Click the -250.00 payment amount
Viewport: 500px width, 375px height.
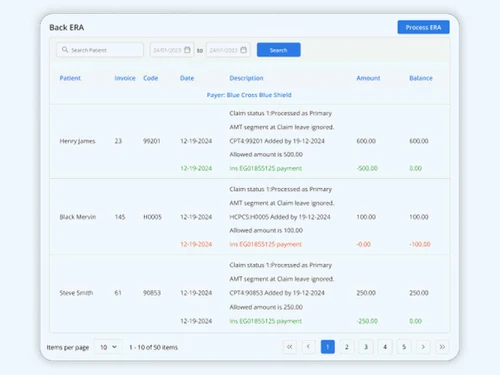(x=367, y=321)
